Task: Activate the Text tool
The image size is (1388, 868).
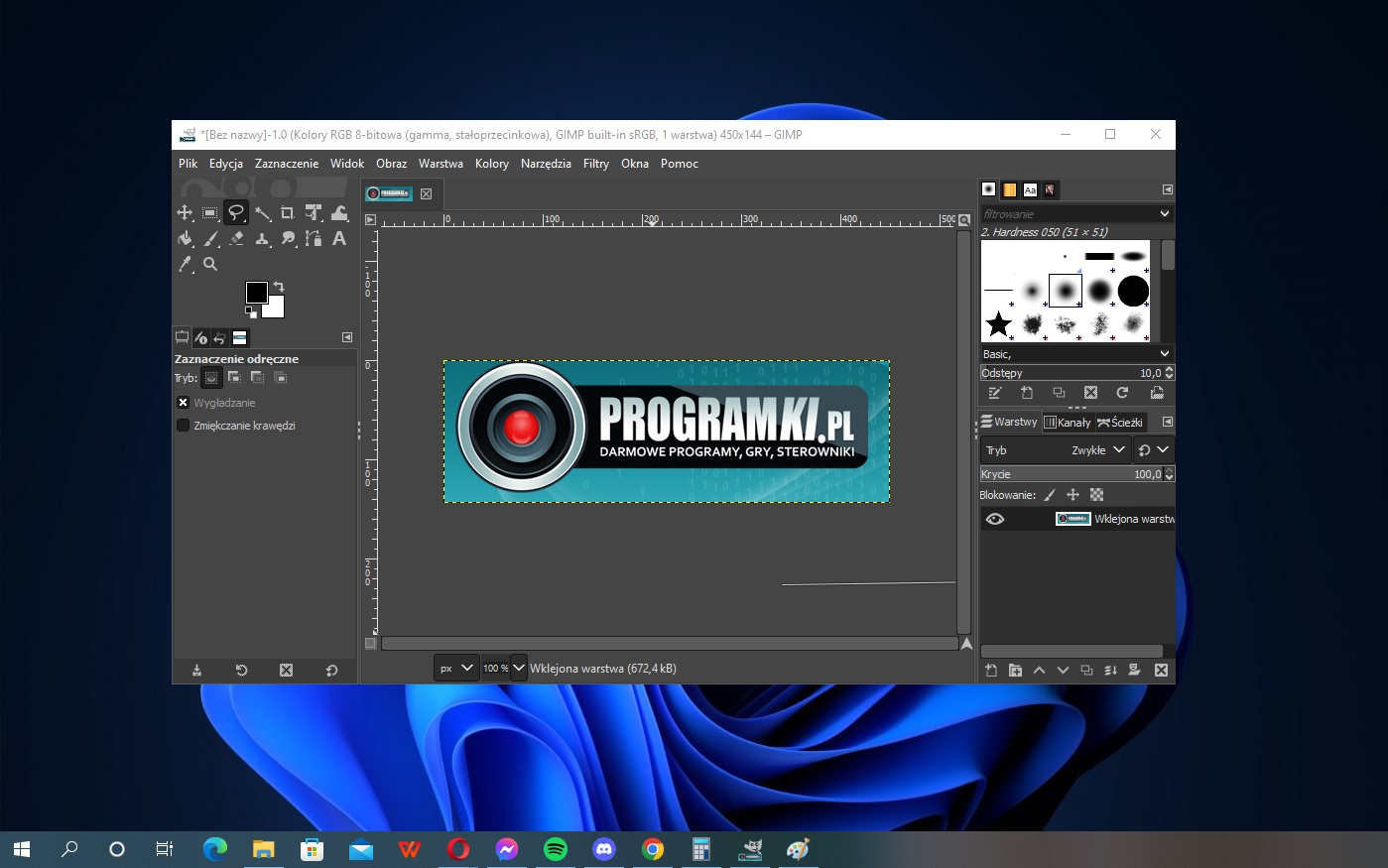Action: (339, 238)
